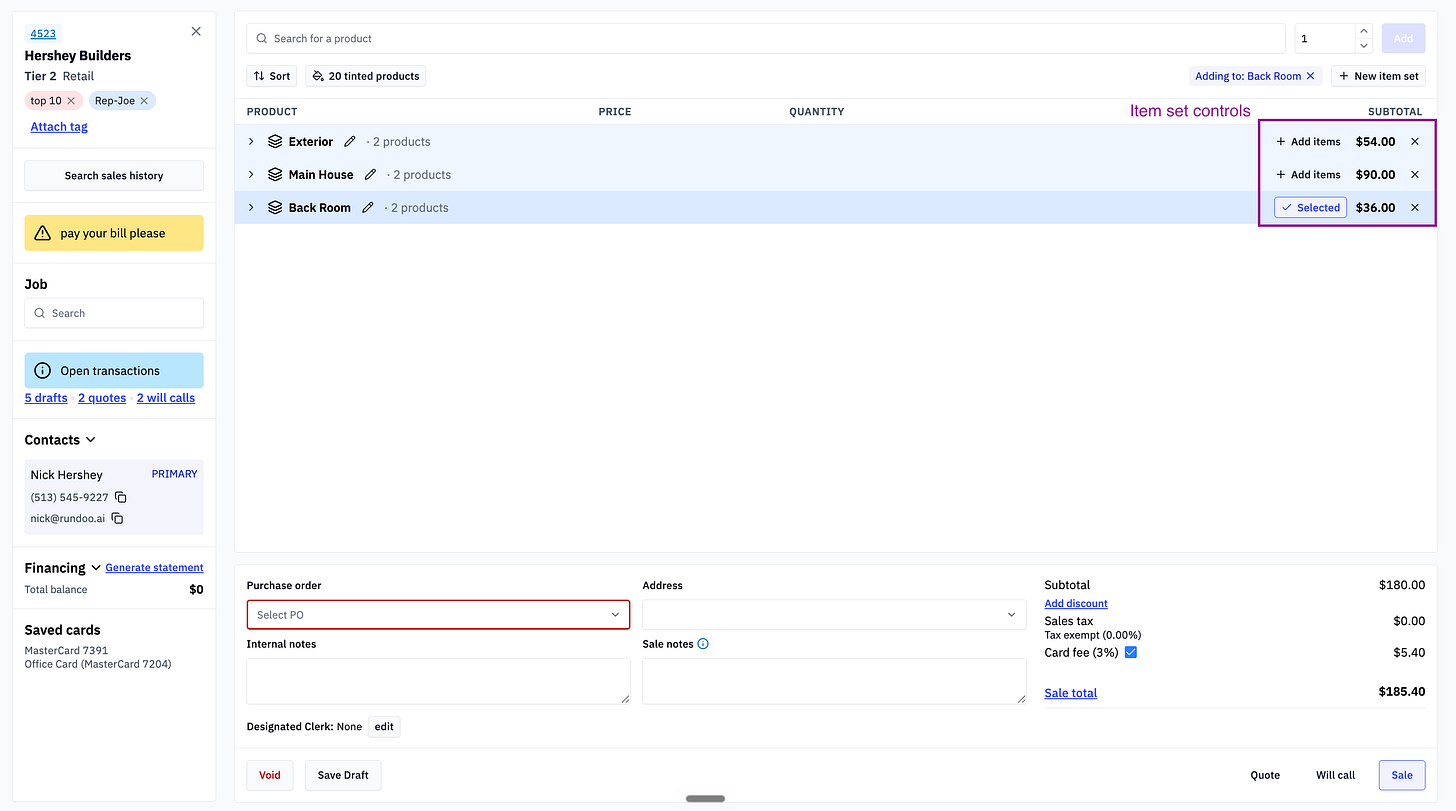The width and height of the screenshot is (1456, 811).
Task: Click the Add product button
Action: pyautogui.click(x=1403, y=39)
